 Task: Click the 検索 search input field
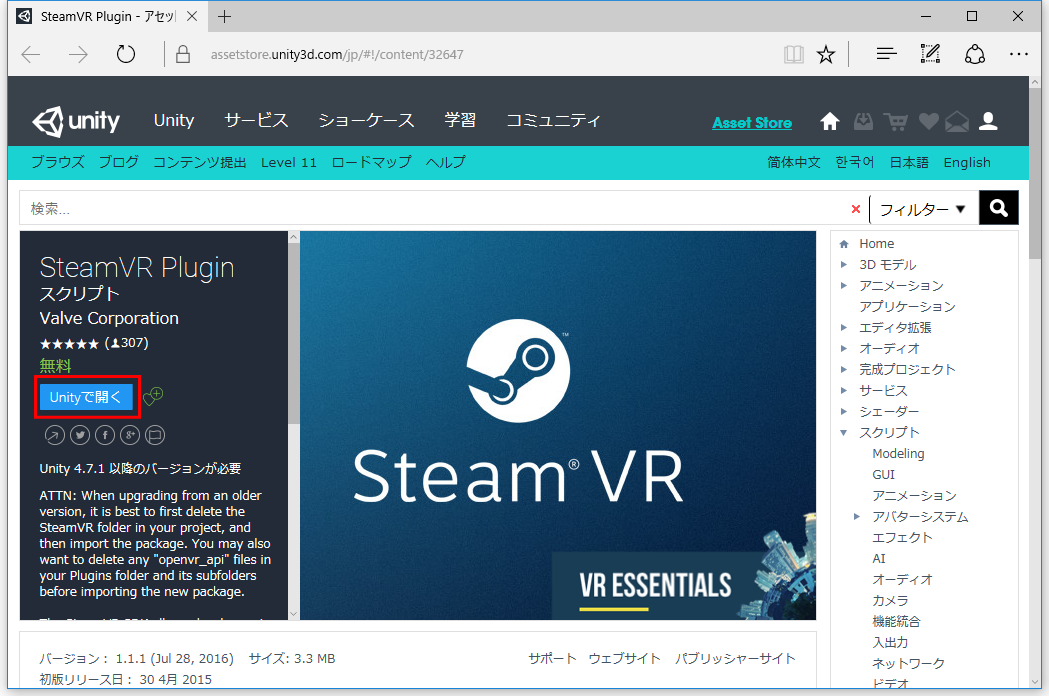(x=435, y=209)
